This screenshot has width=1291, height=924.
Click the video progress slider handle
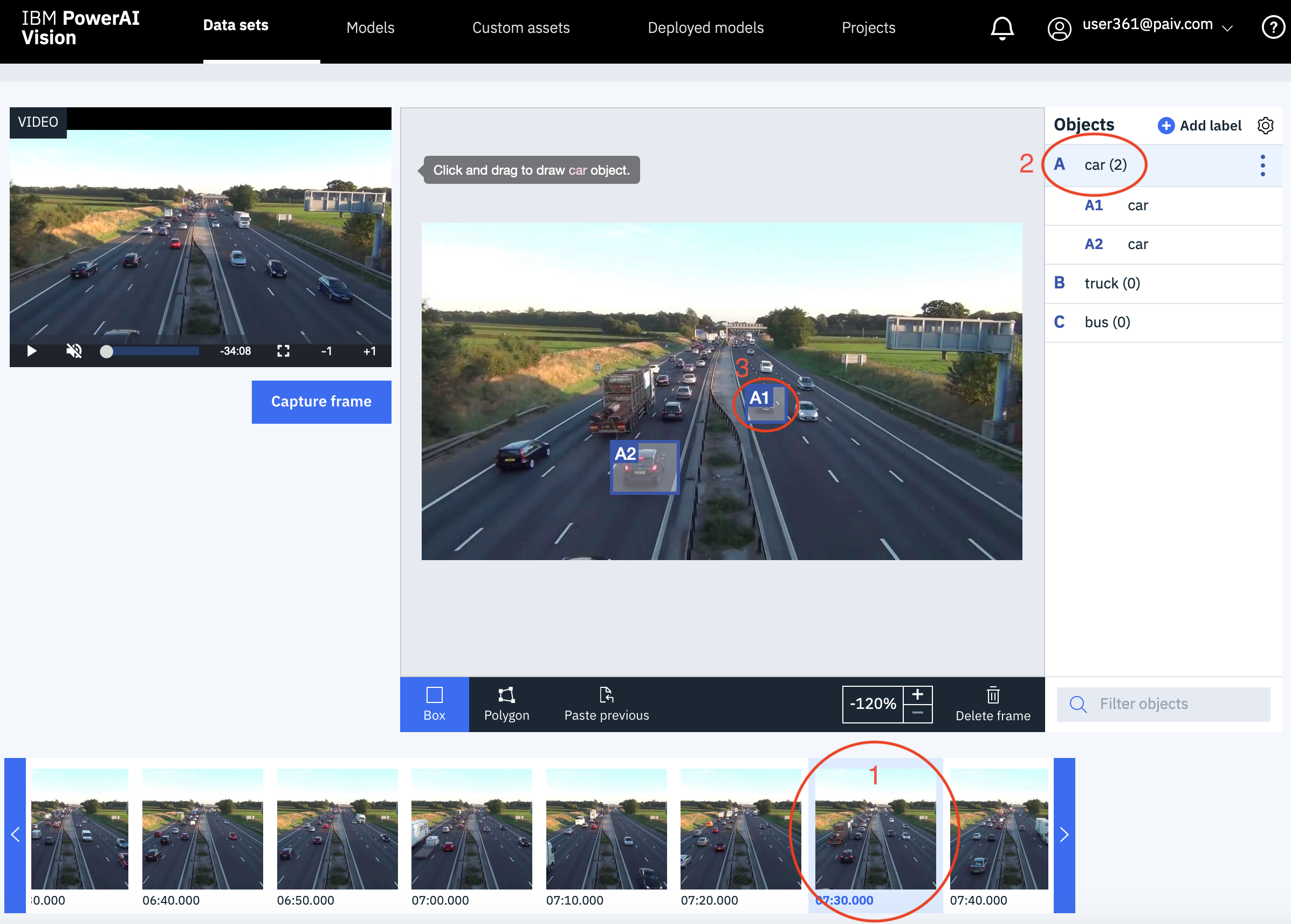(x=106, y=351)
